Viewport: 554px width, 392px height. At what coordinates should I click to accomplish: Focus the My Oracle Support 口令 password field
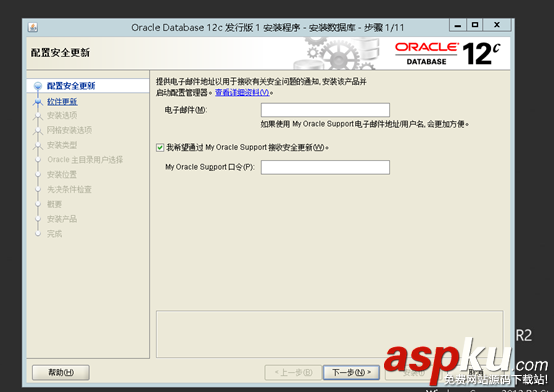tap(325, 167)
